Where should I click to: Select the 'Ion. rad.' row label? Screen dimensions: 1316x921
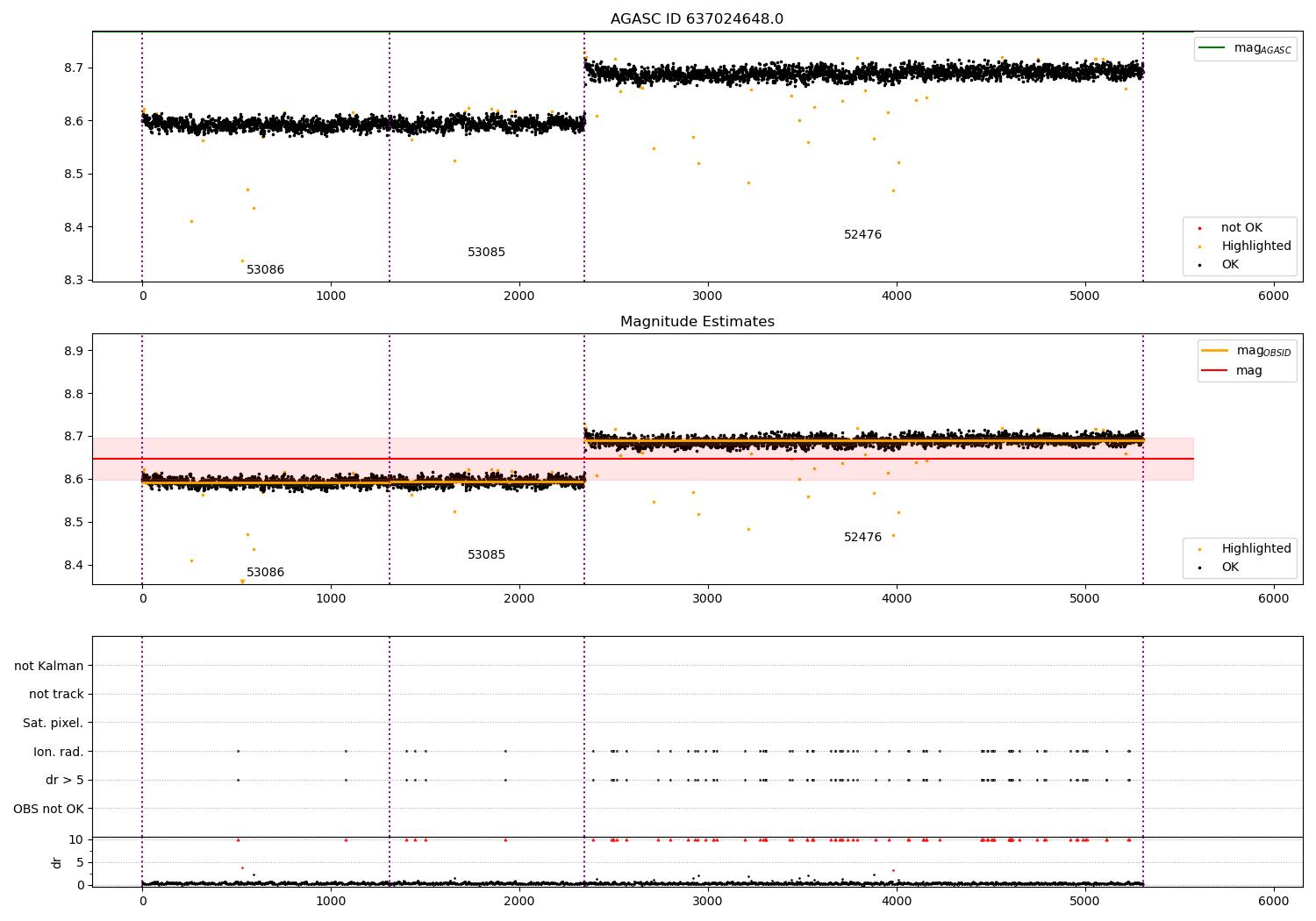click(59, 752)
